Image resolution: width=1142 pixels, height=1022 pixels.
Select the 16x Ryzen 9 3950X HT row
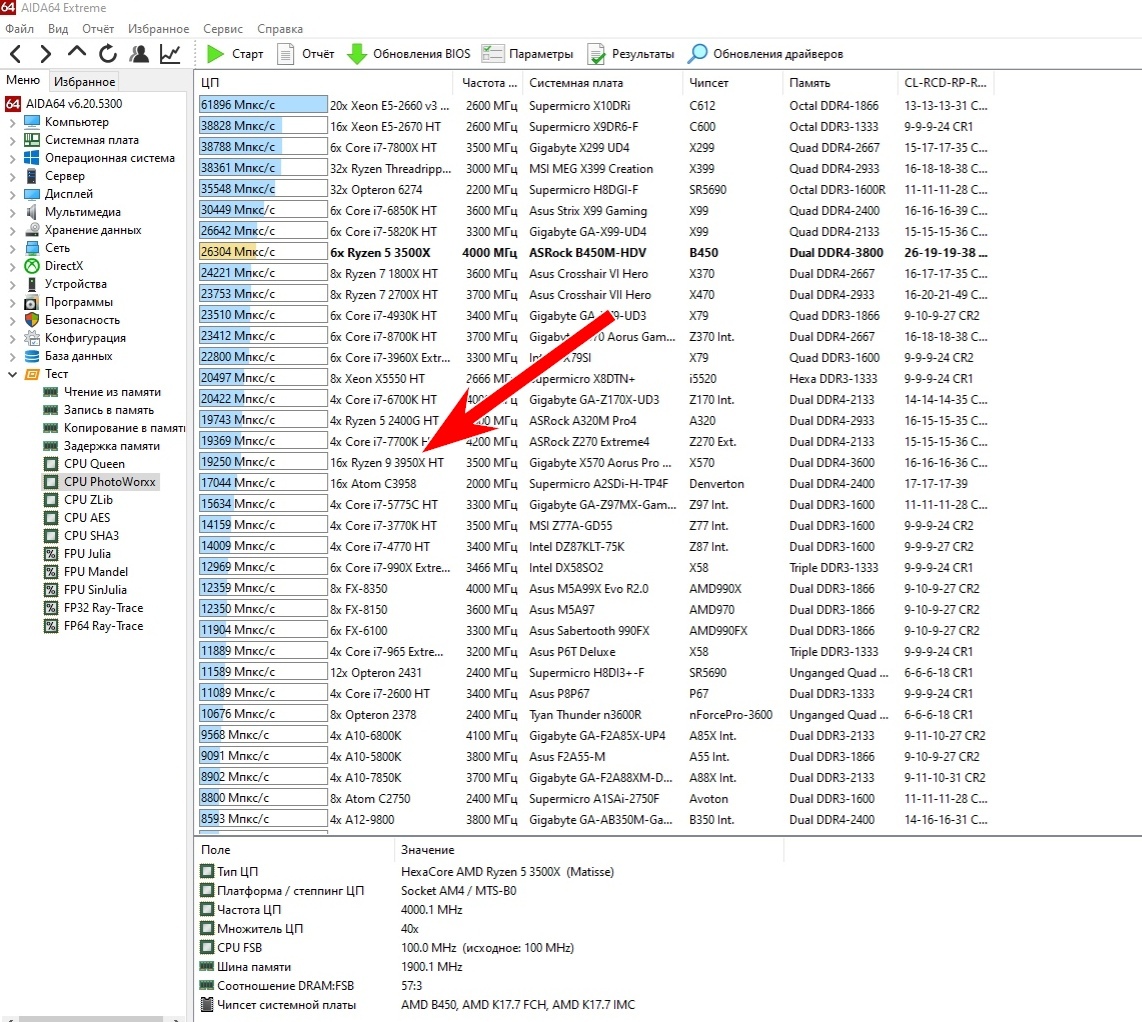click(386, 463)
